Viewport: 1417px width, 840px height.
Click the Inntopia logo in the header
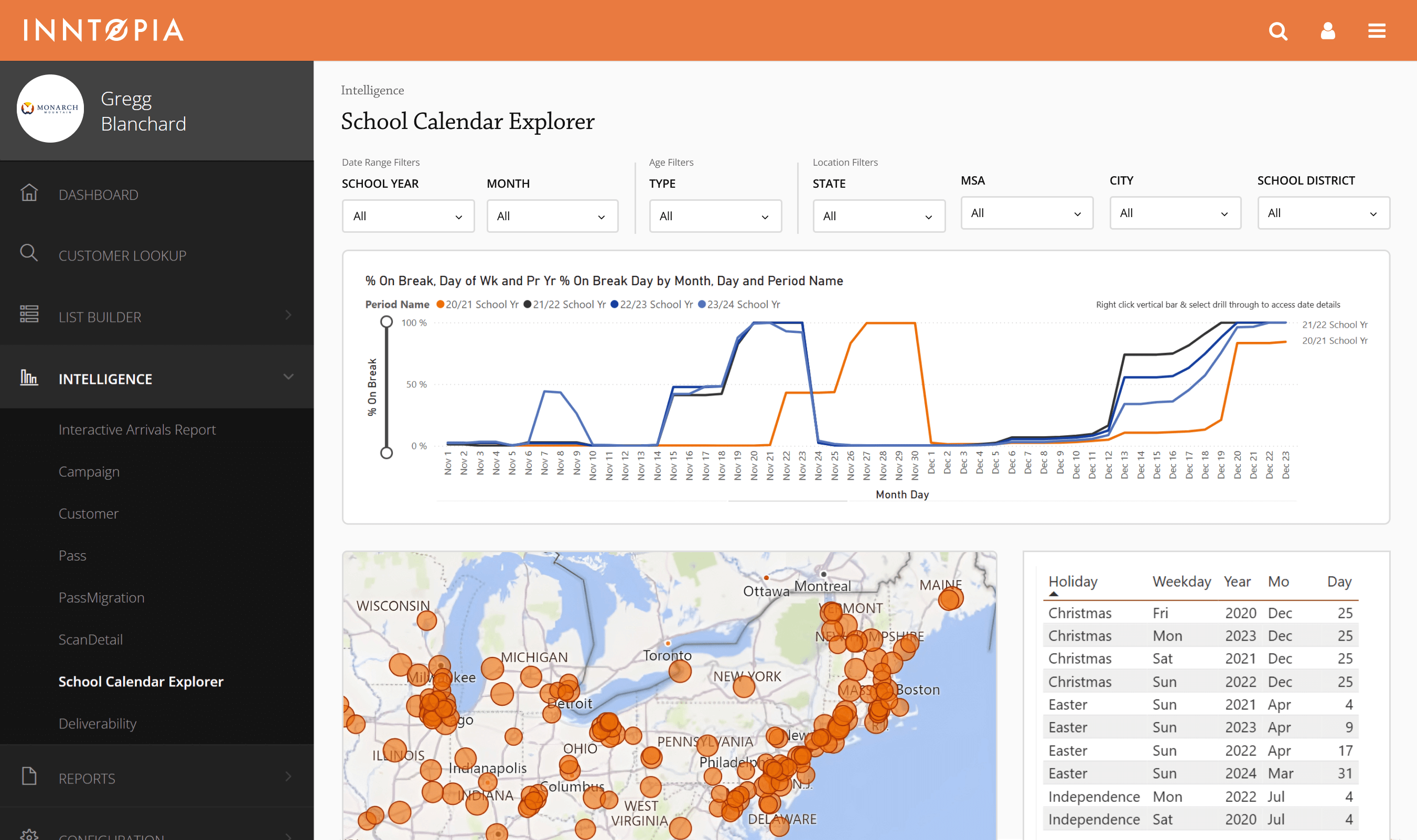[103, 30]
